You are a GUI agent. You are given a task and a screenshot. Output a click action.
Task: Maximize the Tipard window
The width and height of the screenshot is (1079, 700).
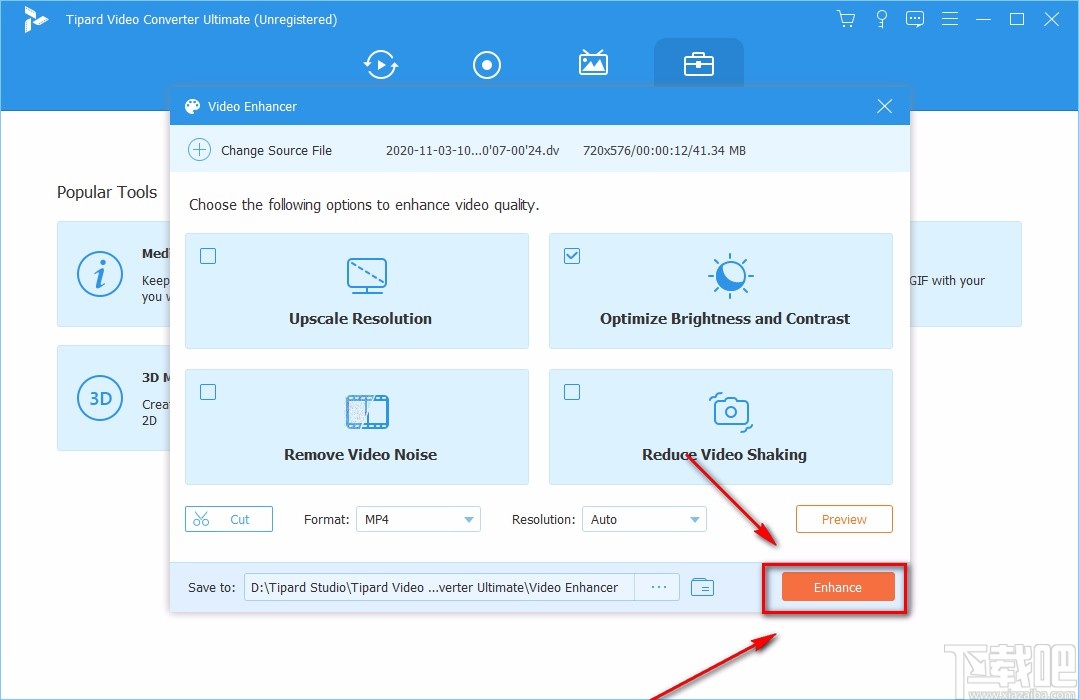(1017, 19)
